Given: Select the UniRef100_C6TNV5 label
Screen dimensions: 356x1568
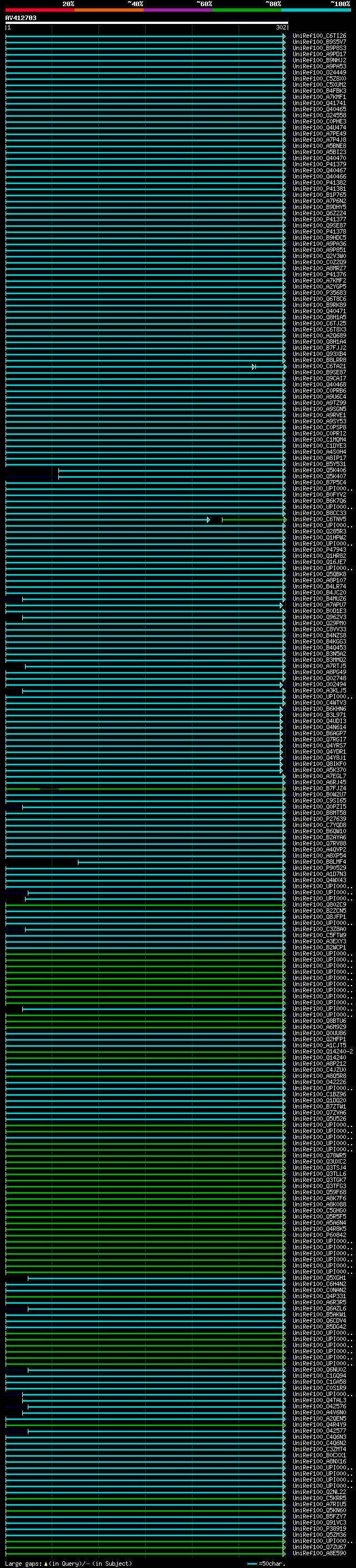Looking at the screenshot, I should coord(319,519).
